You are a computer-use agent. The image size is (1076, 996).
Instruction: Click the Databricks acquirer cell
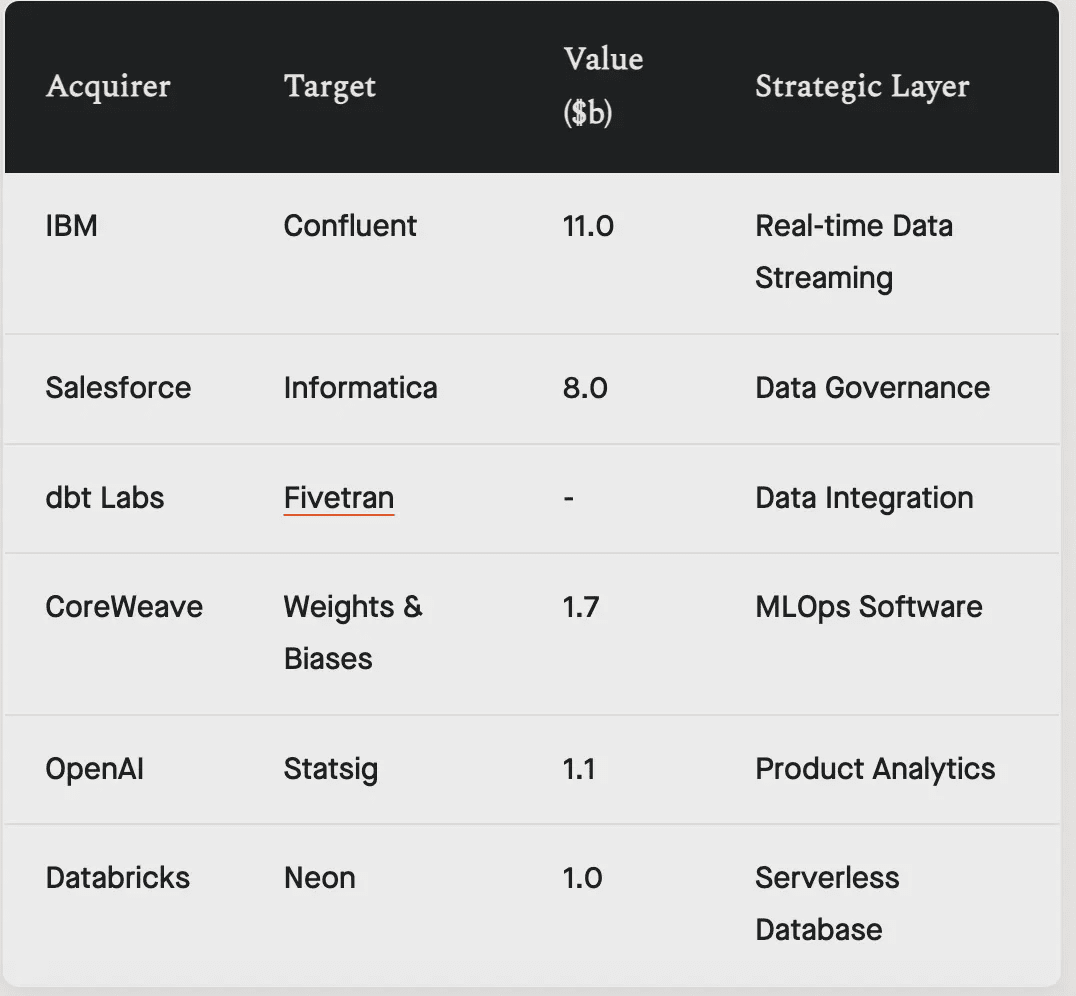(x=117, y=878)
